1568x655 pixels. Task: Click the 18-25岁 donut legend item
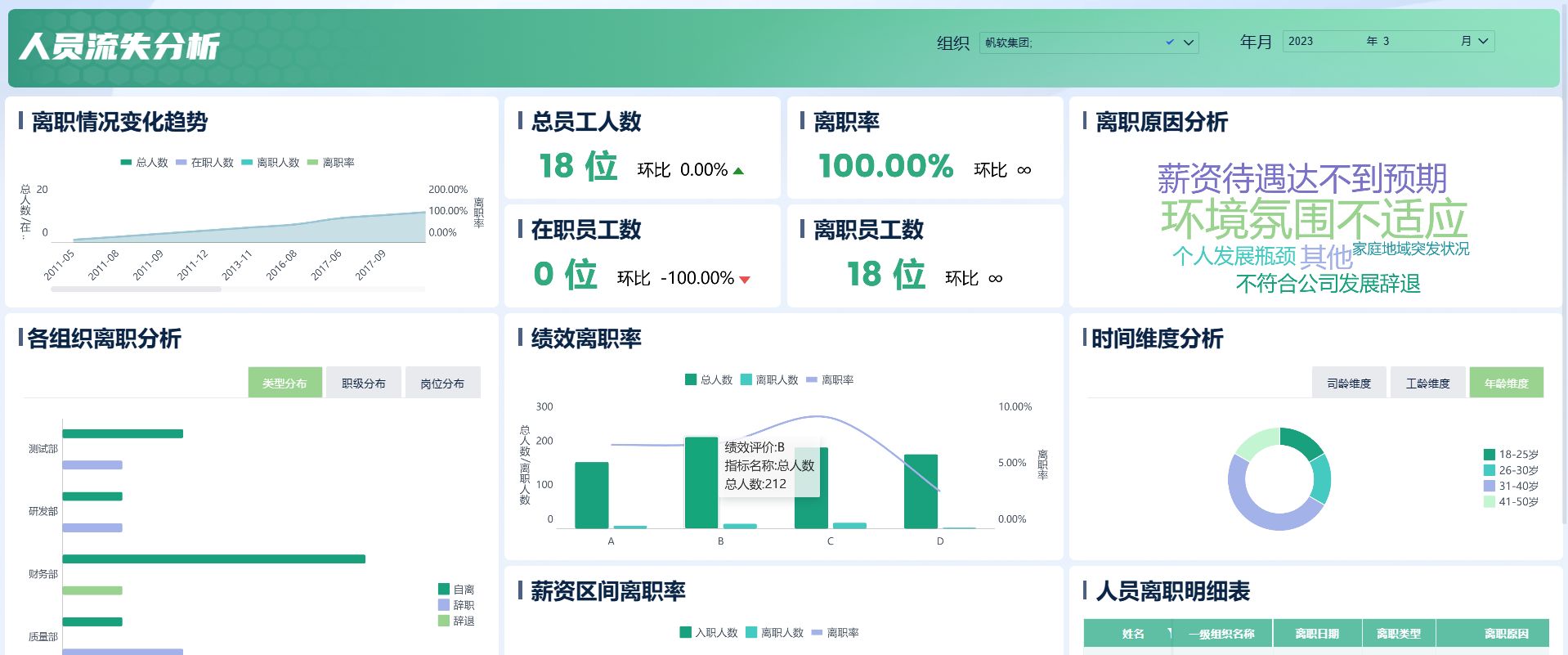[1511, 454]
